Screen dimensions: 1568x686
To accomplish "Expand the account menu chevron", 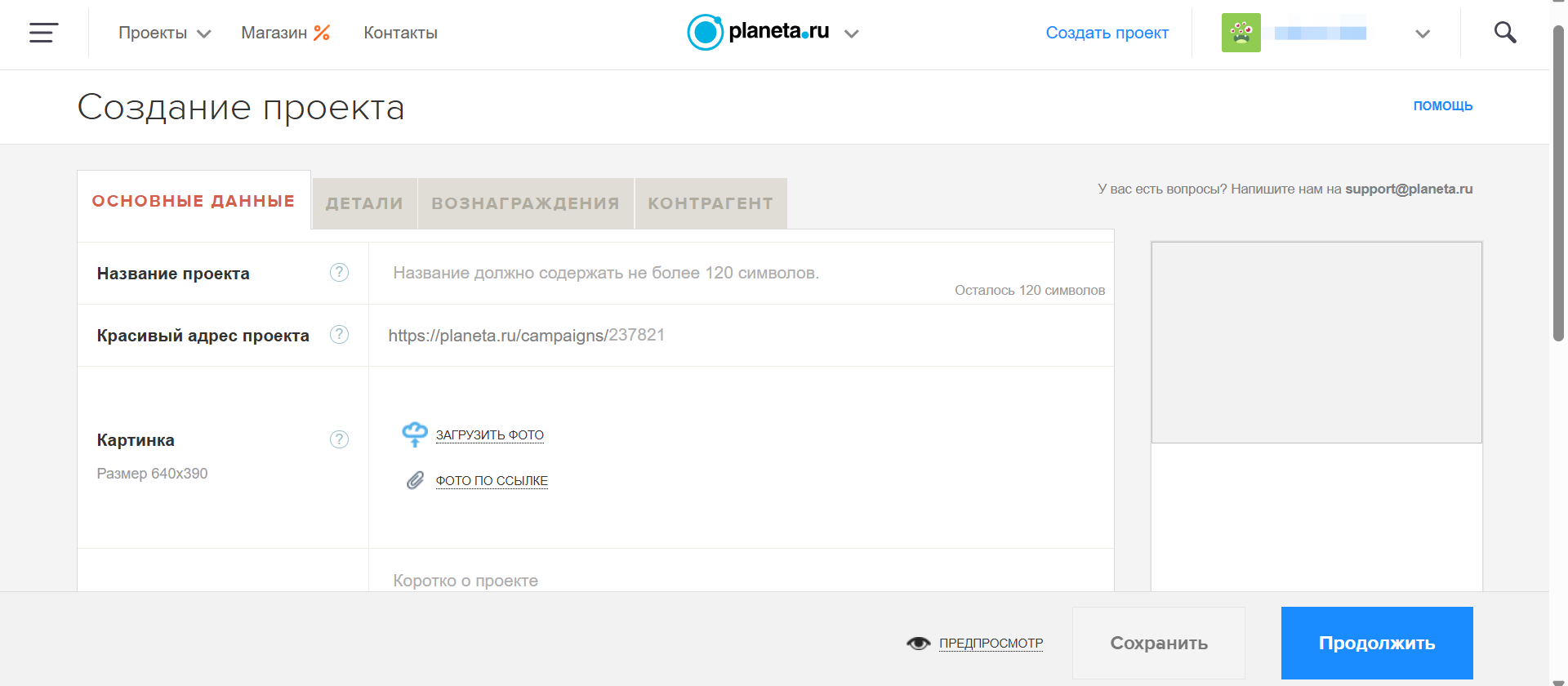I will (1423, 34).
